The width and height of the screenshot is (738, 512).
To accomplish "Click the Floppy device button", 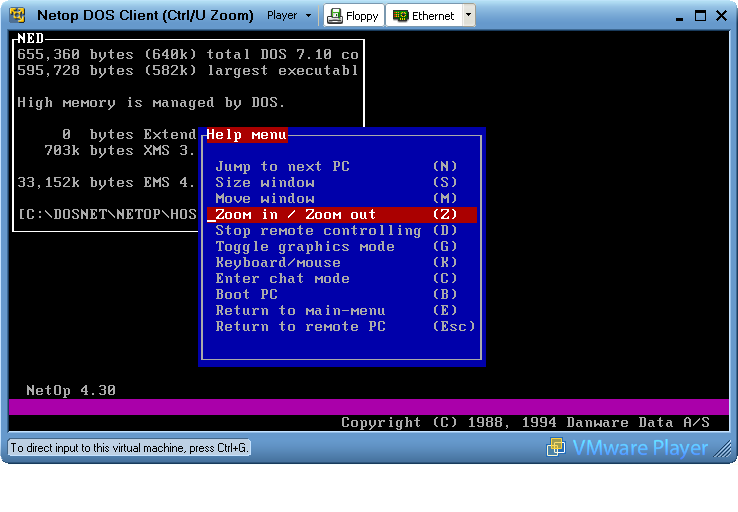I will click(x=354, y=16).
